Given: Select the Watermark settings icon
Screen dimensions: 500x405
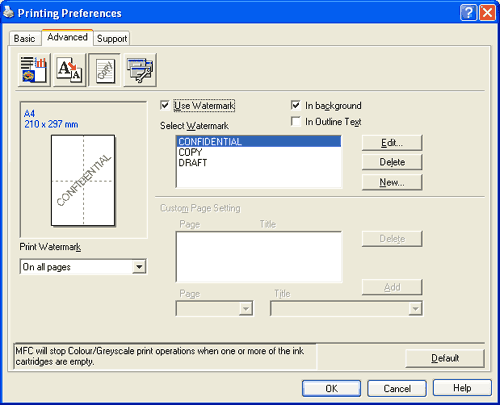Looking at the screenshot, I should pyautogui.click(x=105, y=70).
